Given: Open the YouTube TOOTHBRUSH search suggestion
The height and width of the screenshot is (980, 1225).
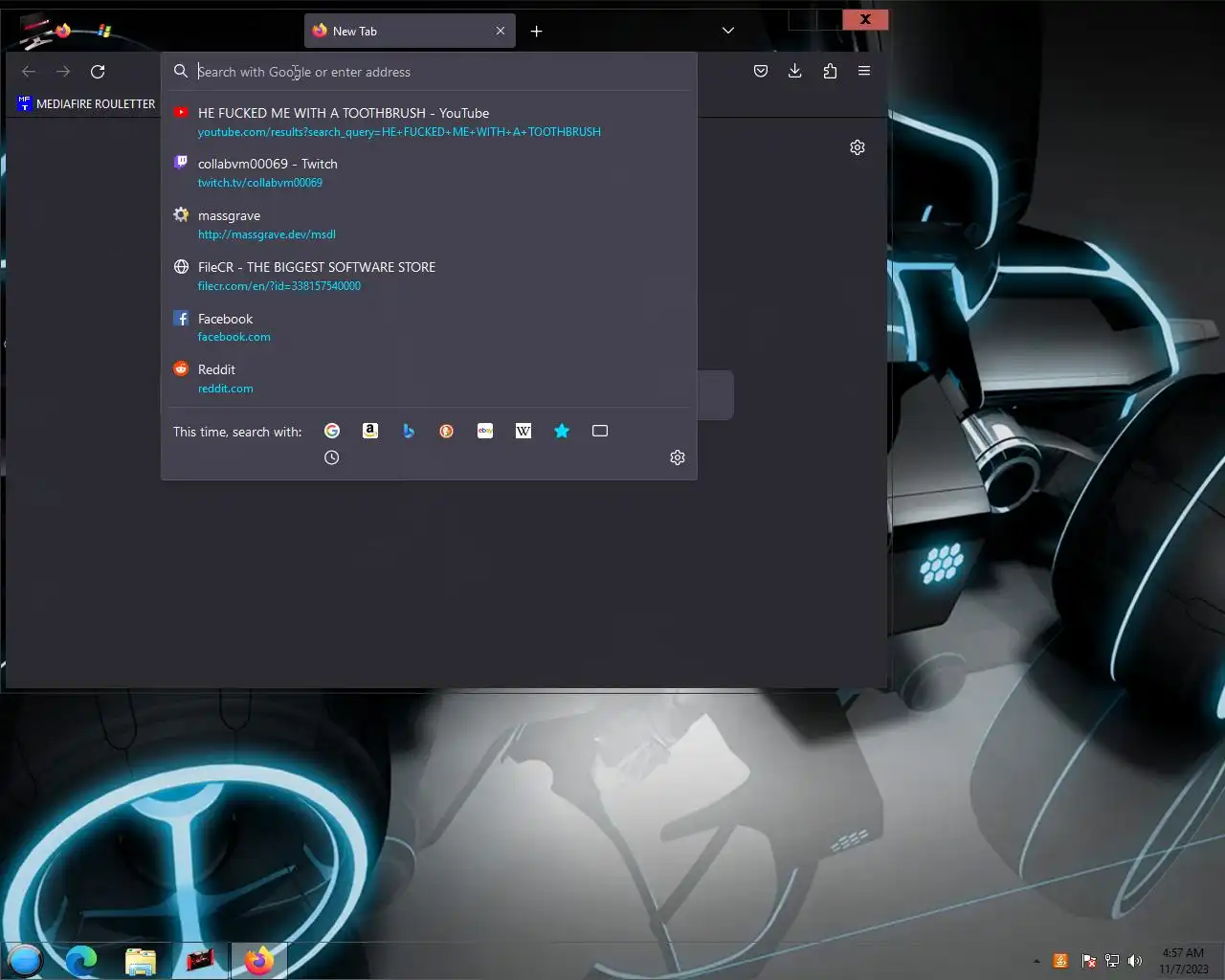Looking at the screenshot, I should [429, 122].
